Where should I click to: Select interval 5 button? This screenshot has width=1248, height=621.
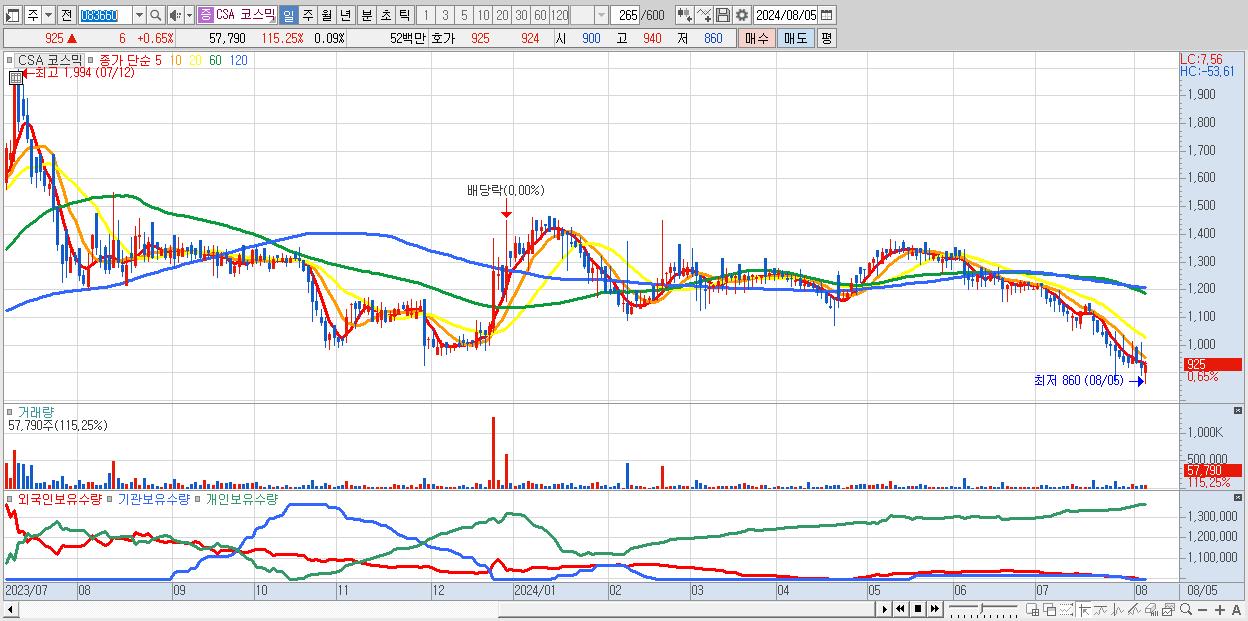click(464, 15)
